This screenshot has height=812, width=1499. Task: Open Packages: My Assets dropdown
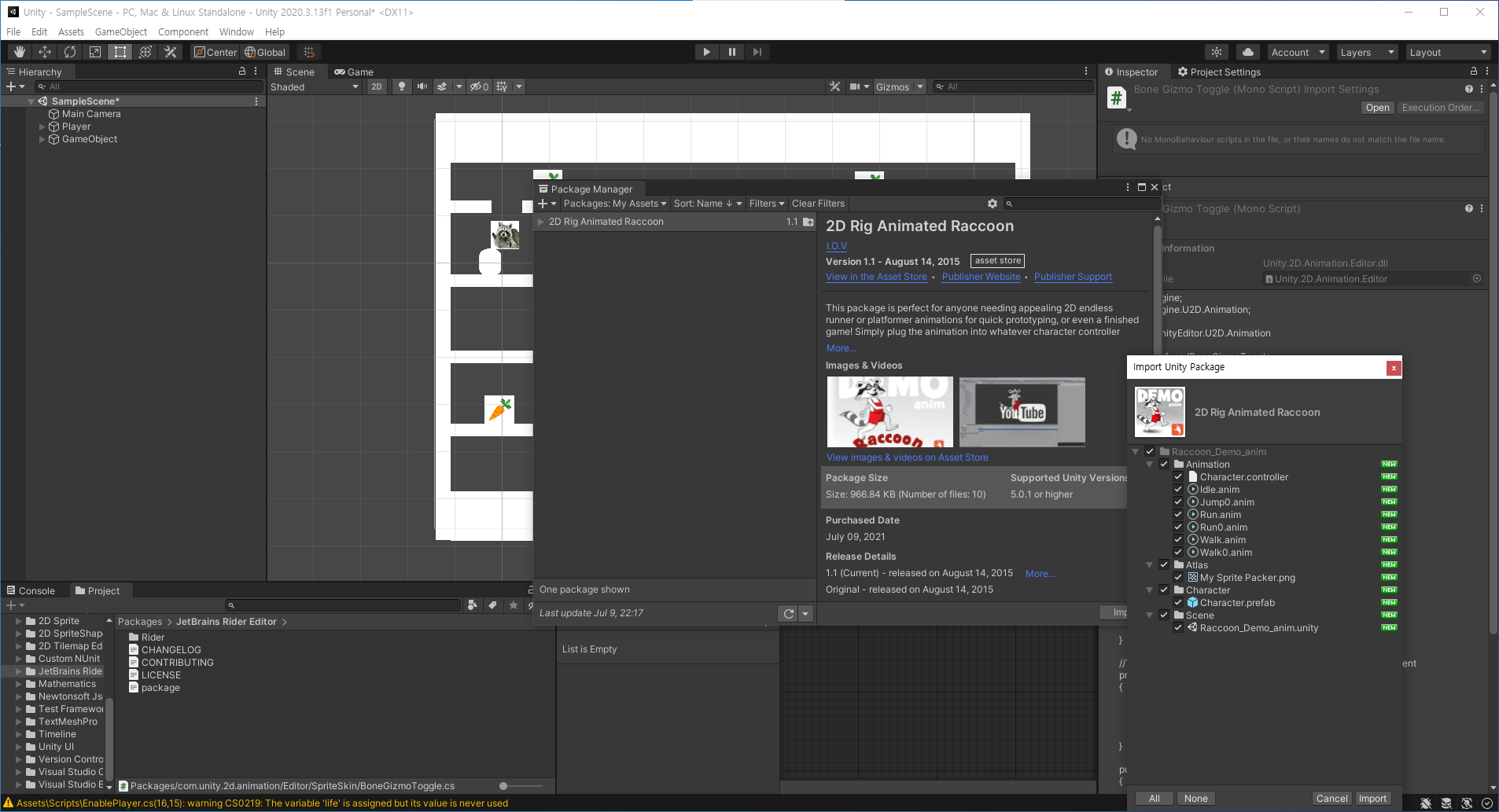[615, 204]
